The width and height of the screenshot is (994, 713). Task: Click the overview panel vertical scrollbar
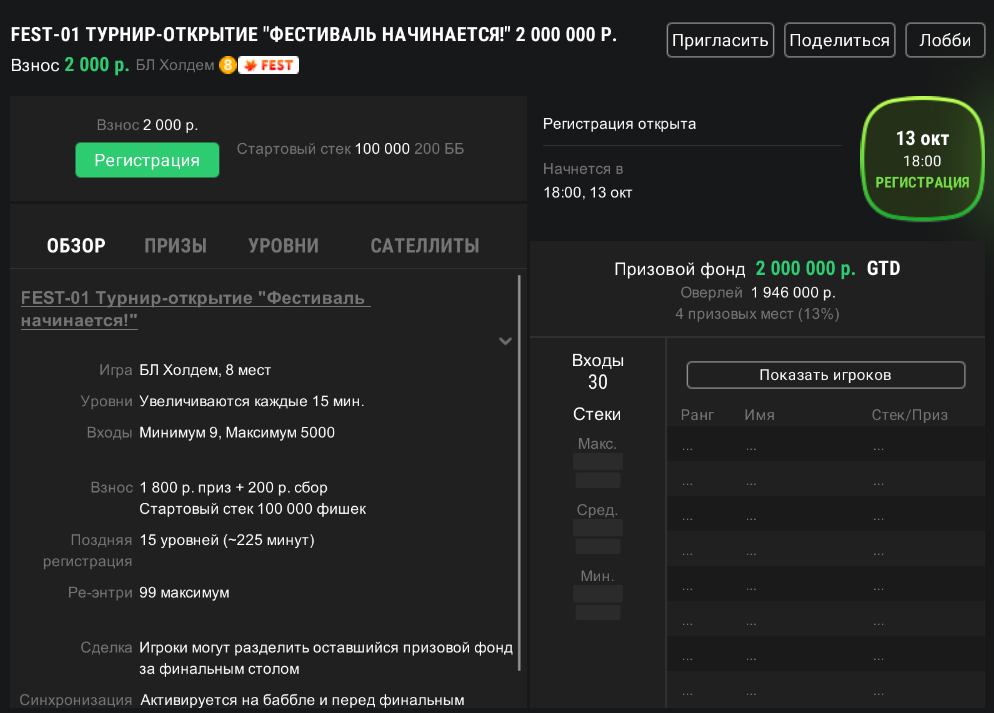519,470
